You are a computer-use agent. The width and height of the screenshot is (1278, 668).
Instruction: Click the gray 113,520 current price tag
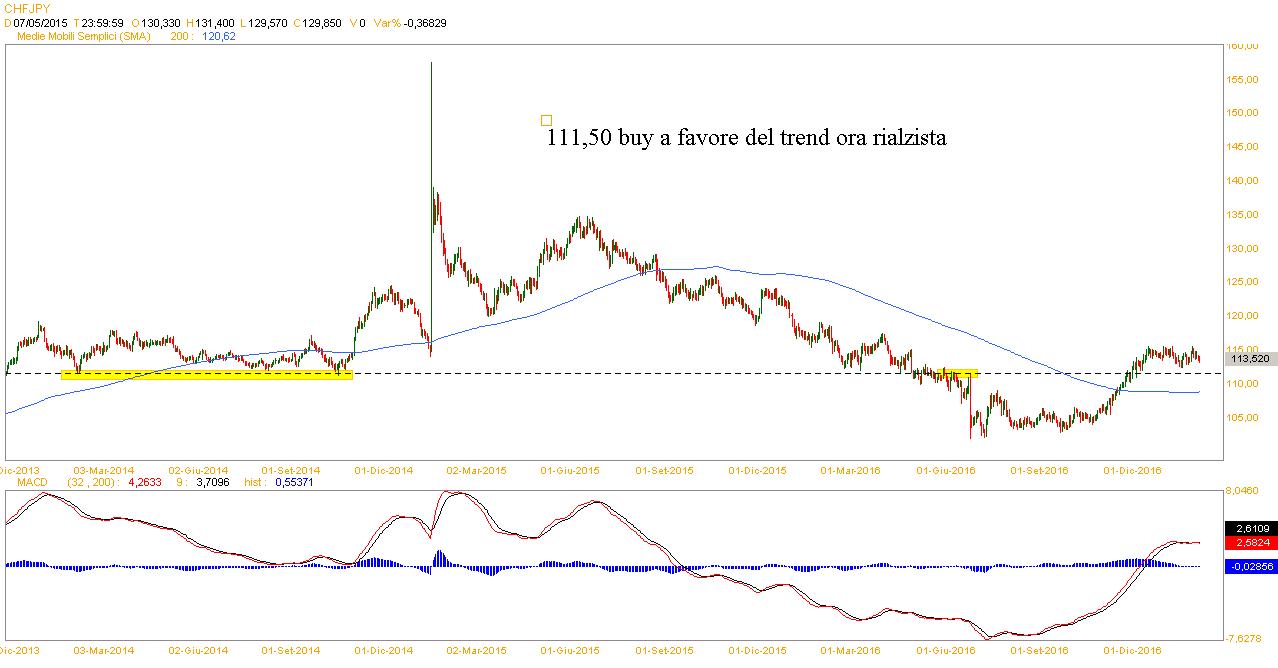tap(1250, 358)
